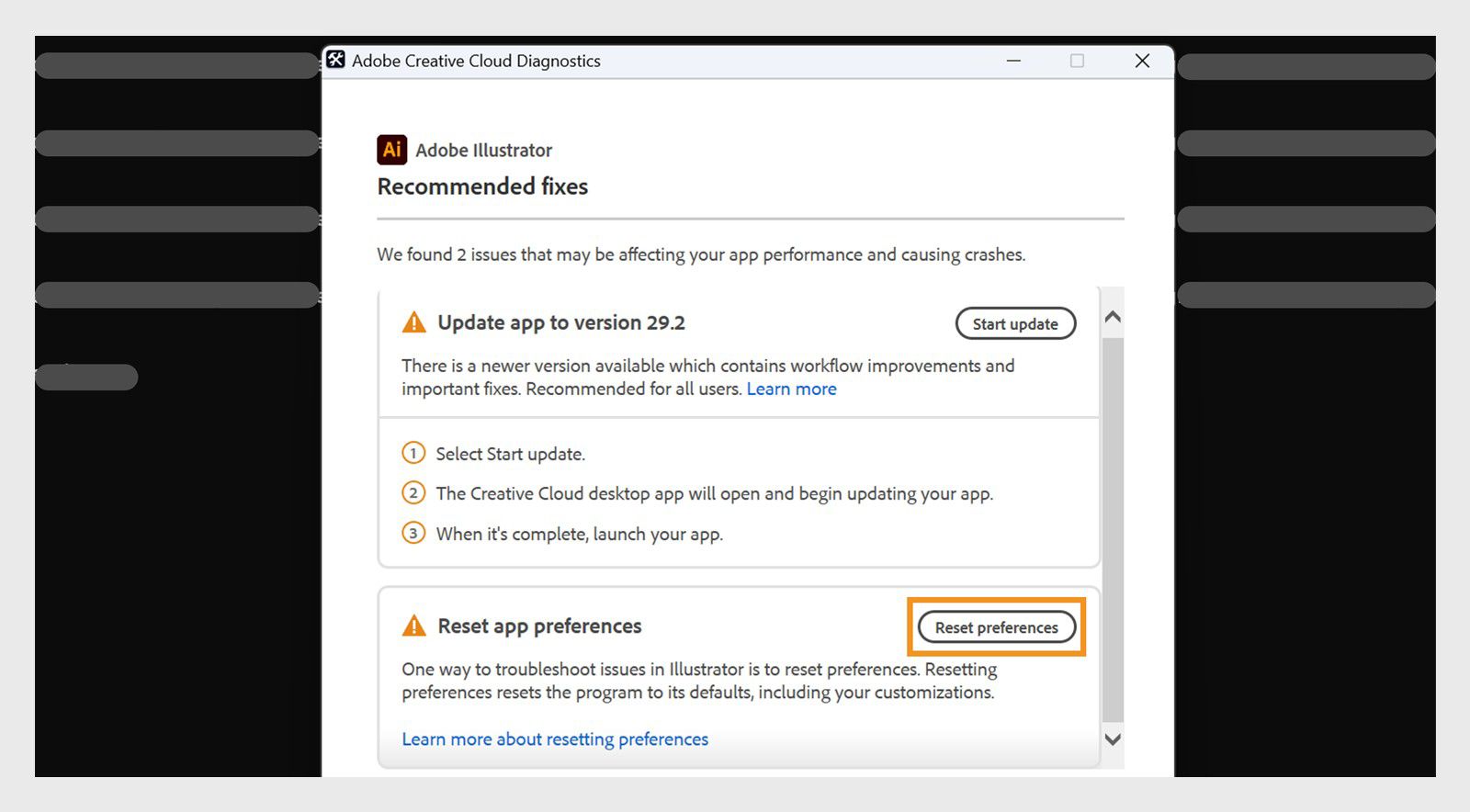Click the scrollbar up arrow
1470x812 pixels.
click(x=1113, y=316)
